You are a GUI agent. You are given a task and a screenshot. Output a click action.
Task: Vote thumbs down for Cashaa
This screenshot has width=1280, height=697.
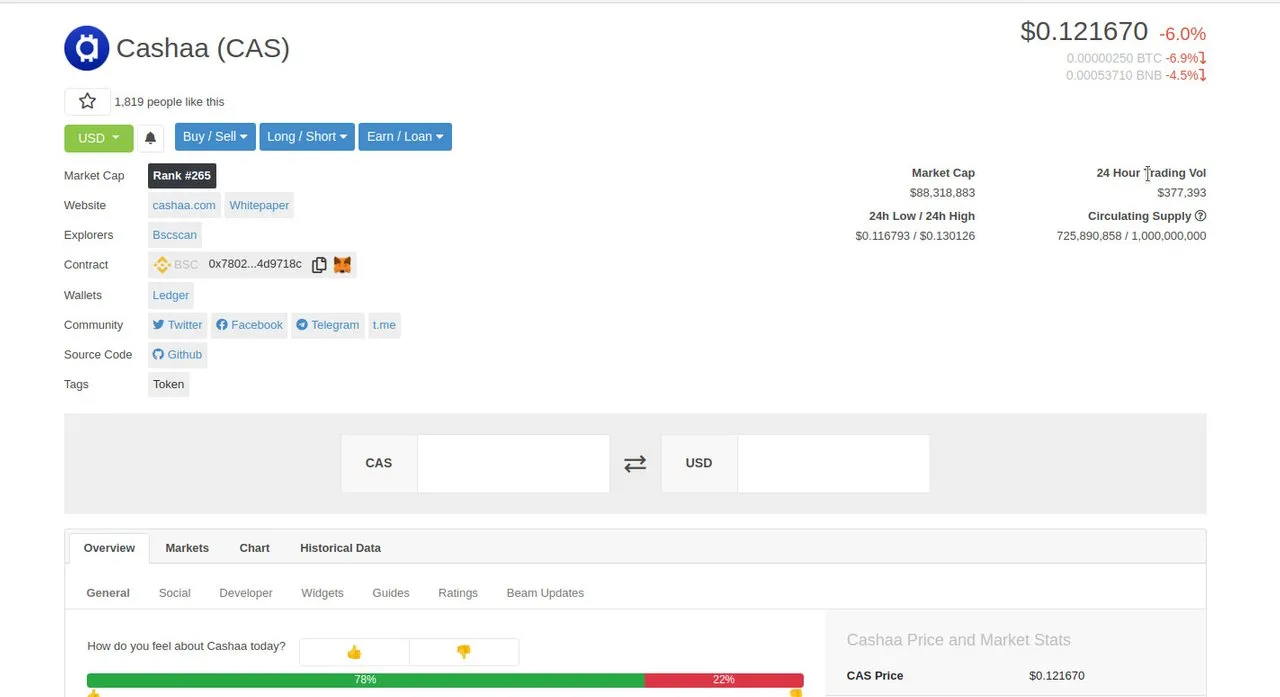coord(464,652)
